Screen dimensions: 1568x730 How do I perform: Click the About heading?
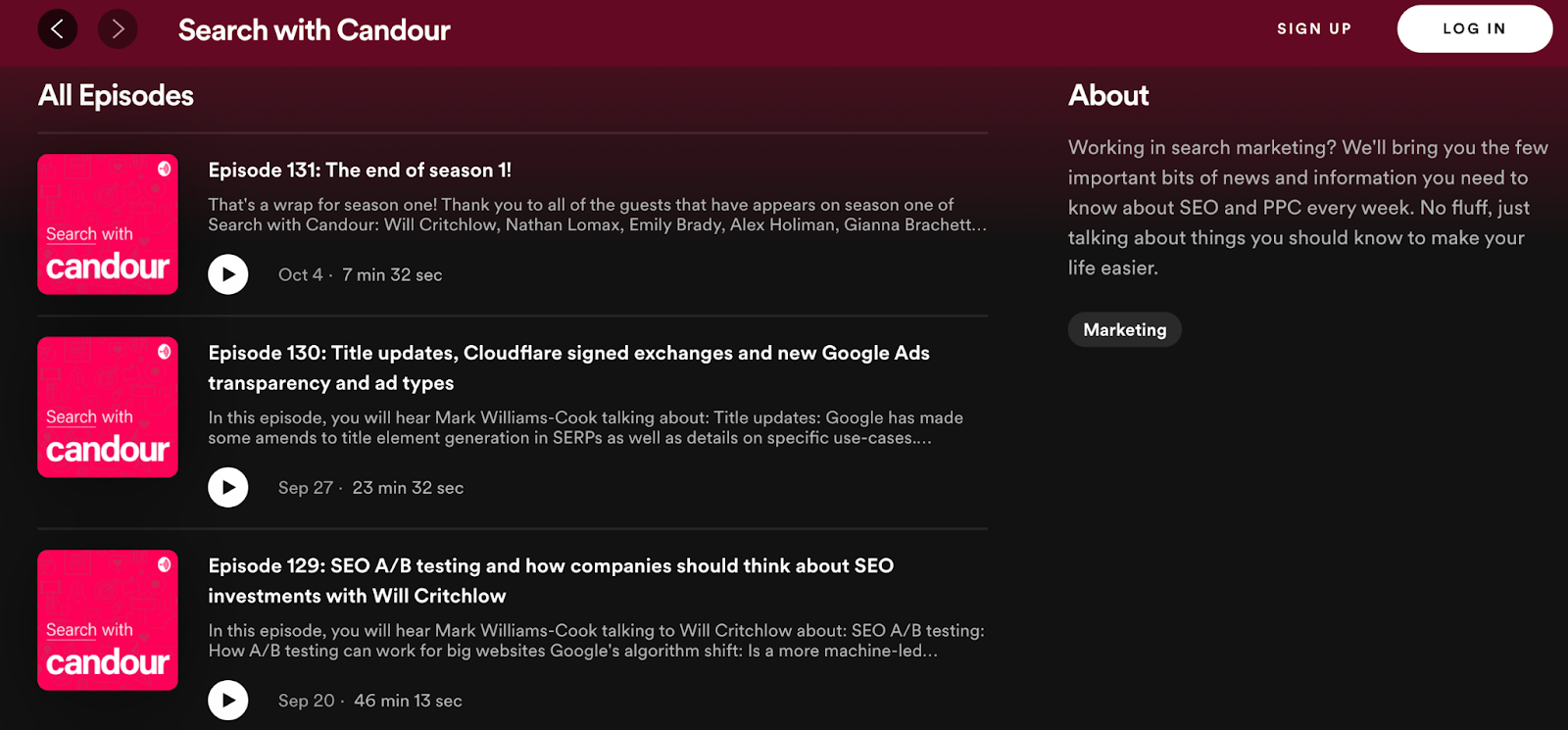coord(1108,95)
